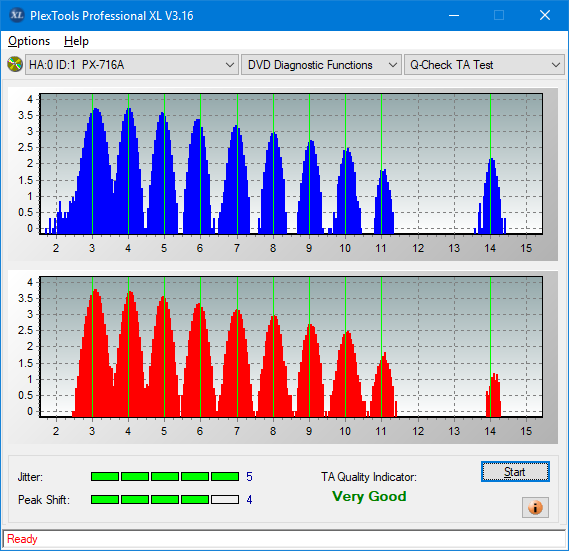Click the red histogram peak at 7
This screenshot has width=569, height=551.
(237, 363)
